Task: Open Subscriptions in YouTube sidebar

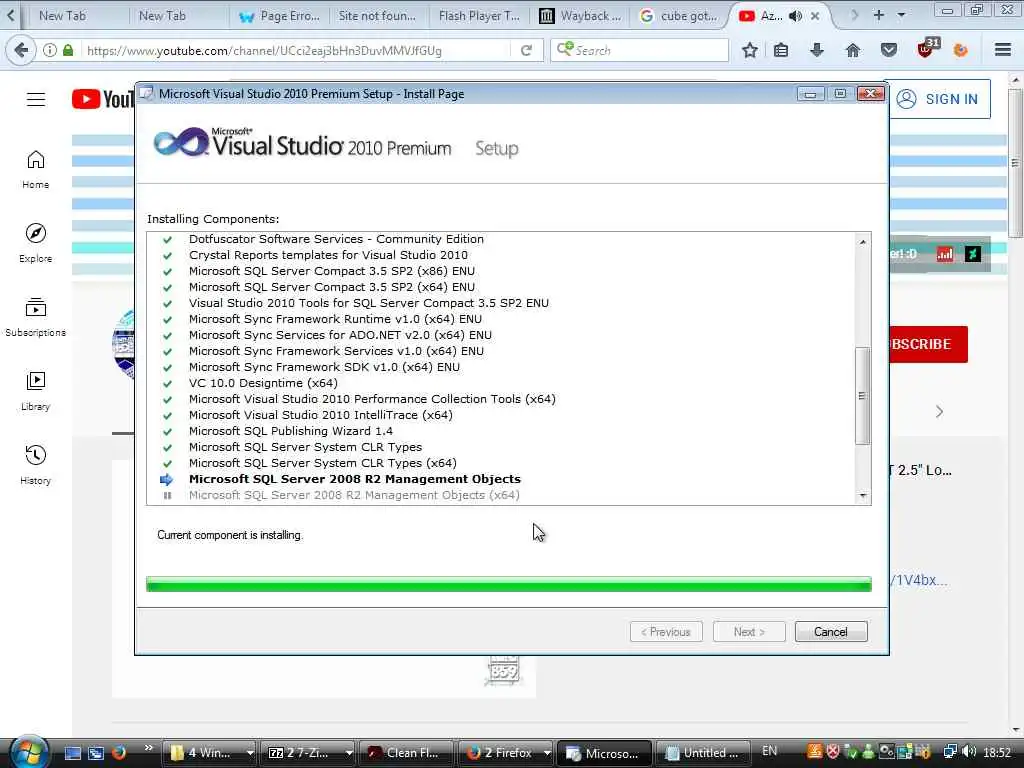Action: click(35, 317)
